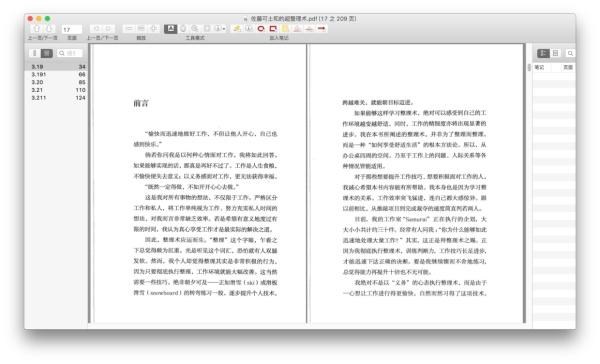This screenshot has height=364, width=600.
Task: Sort notes by the 笔记 column header
Action: pos(539,67)
